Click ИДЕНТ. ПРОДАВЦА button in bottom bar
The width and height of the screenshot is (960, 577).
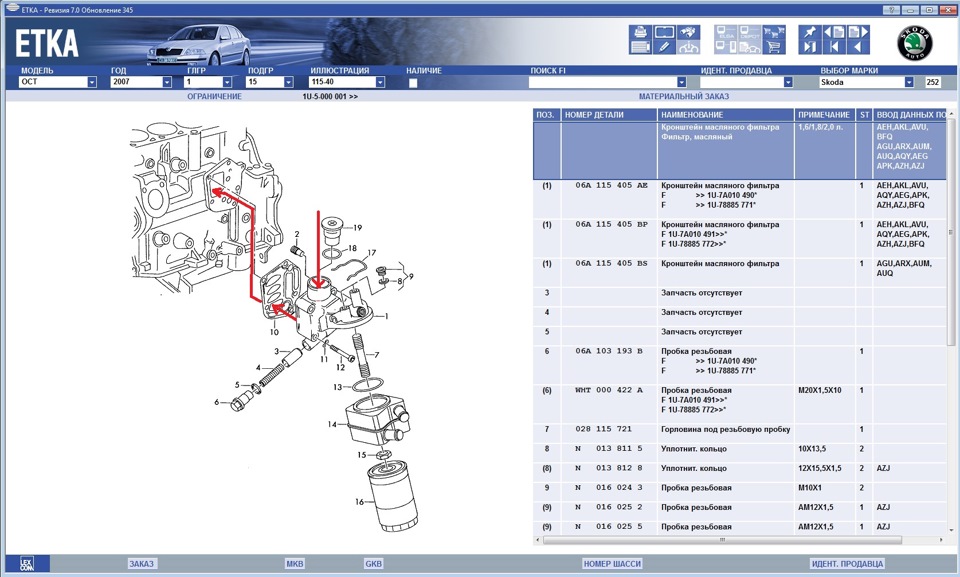point(847,564)
